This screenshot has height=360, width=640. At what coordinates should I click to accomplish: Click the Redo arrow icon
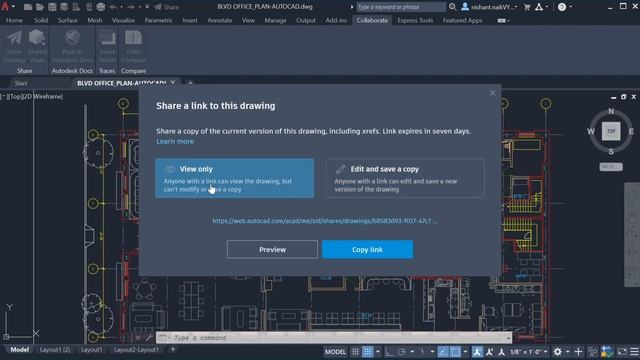(131, 7)
